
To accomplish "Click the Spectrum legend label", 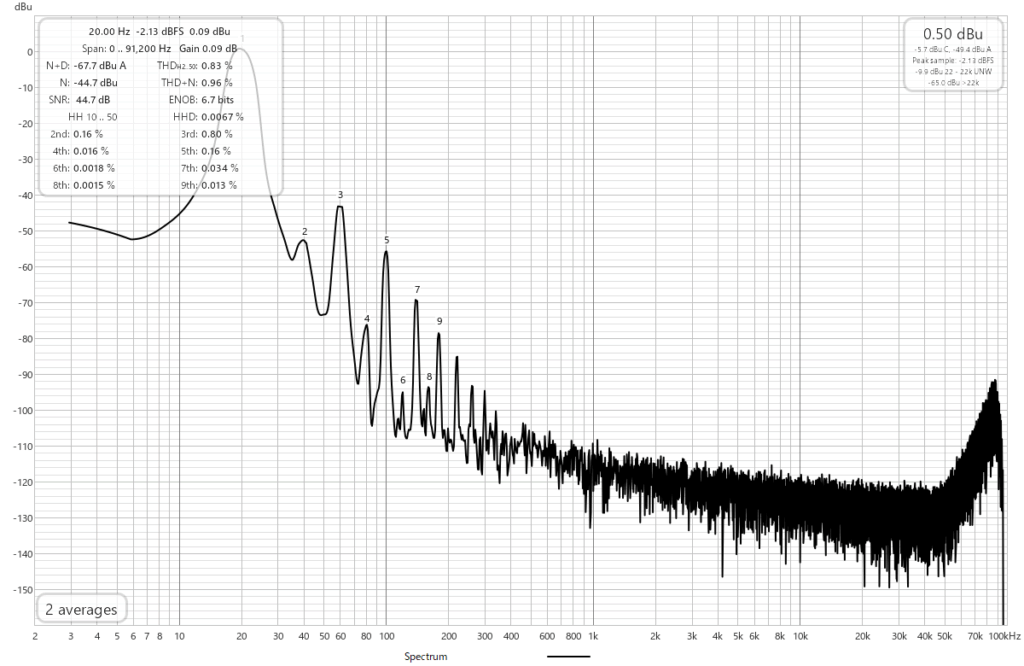I will 424,657.
